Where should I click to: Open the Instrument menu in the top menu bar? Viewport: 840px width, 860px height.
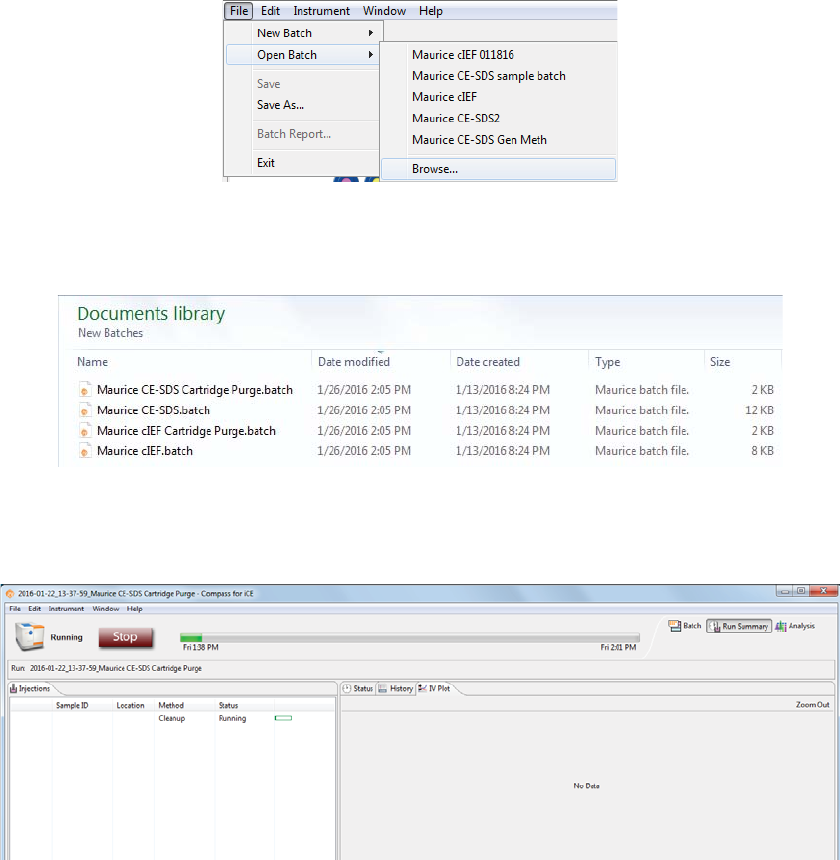321,11
